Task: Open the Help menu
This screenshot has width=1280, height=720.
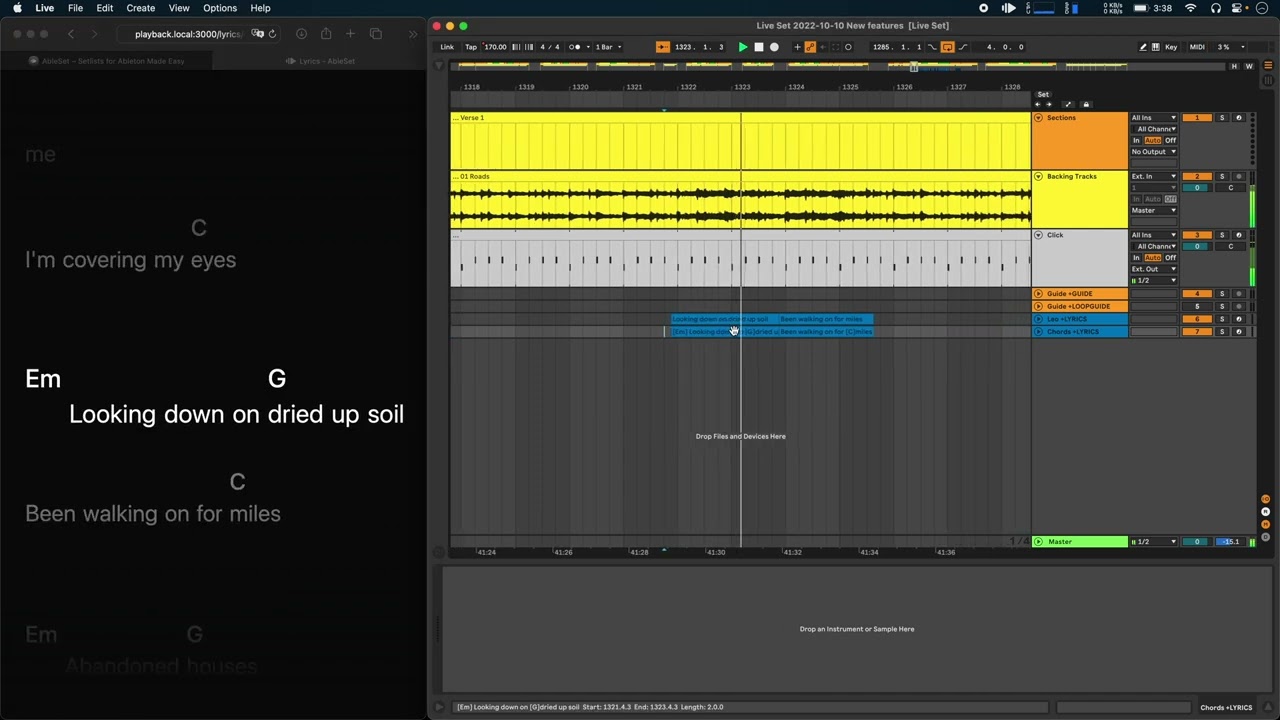Action: (260, 8)
